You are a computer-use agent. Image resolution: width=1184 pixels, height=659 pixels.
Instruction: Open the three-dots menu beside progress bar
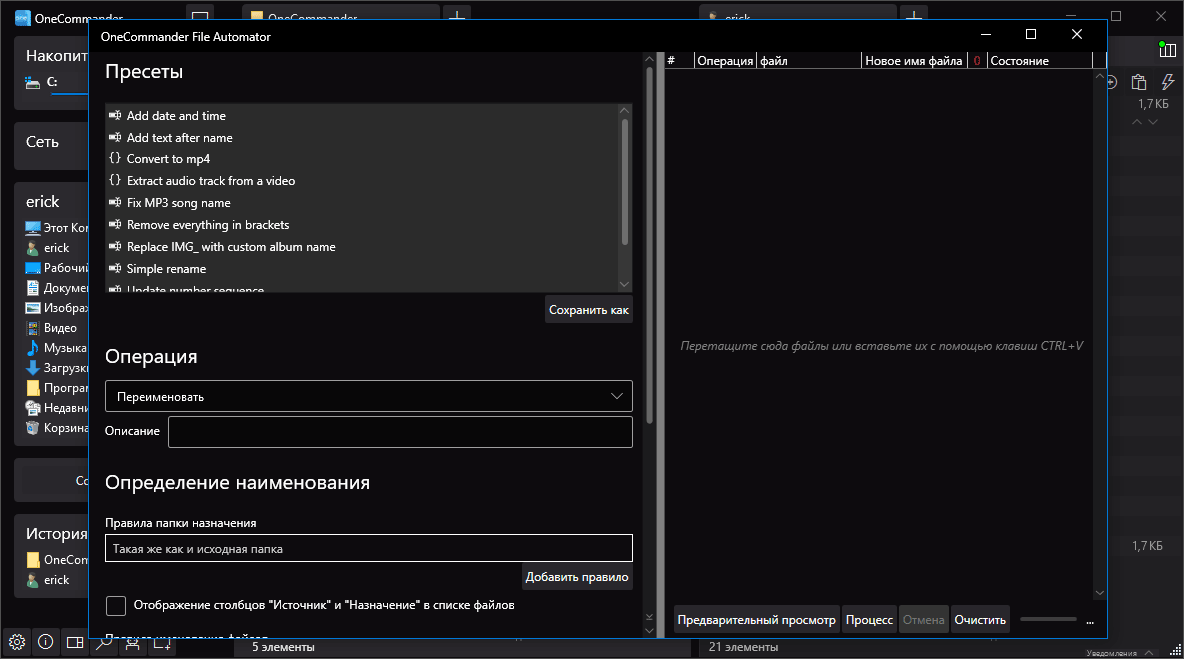(1090, 621)
